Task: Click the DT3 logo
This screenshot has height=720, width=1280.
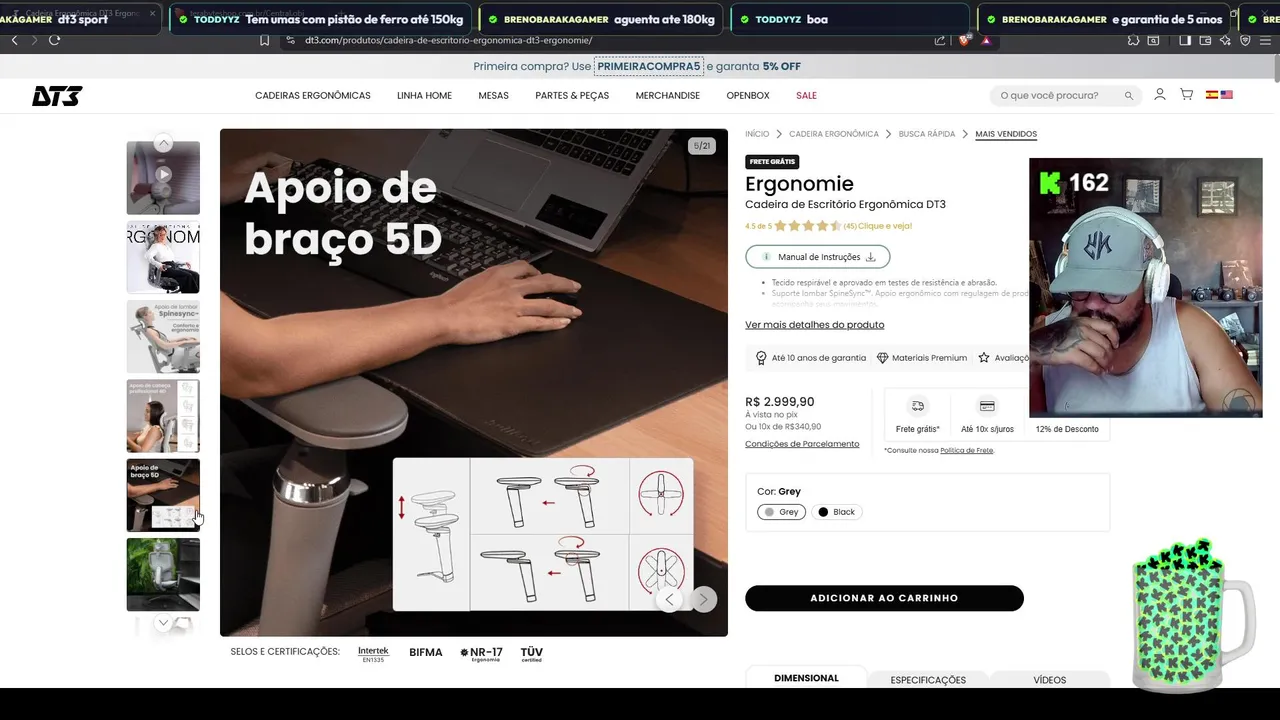Action: pos(57,96)
